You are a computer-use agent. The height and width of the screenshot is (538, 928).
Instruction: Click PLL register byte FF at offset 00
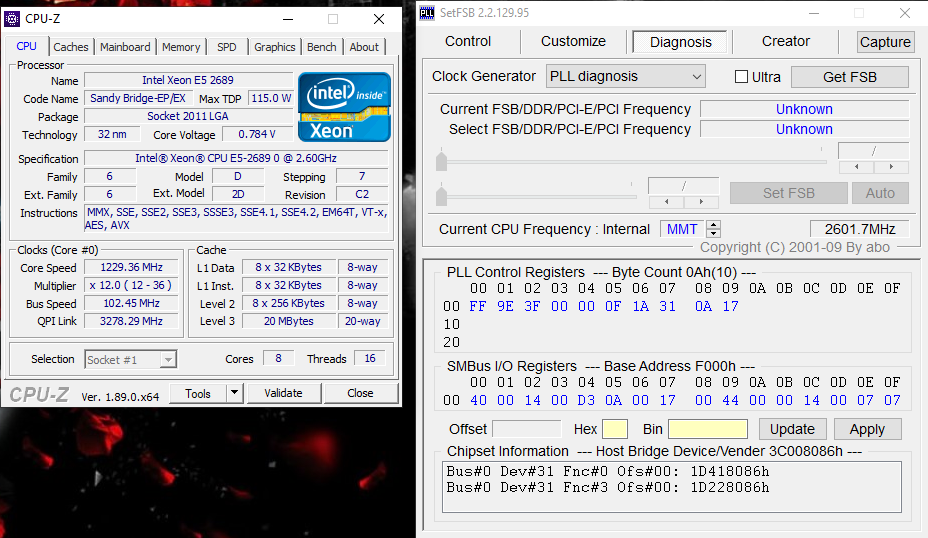click(478, 306)
